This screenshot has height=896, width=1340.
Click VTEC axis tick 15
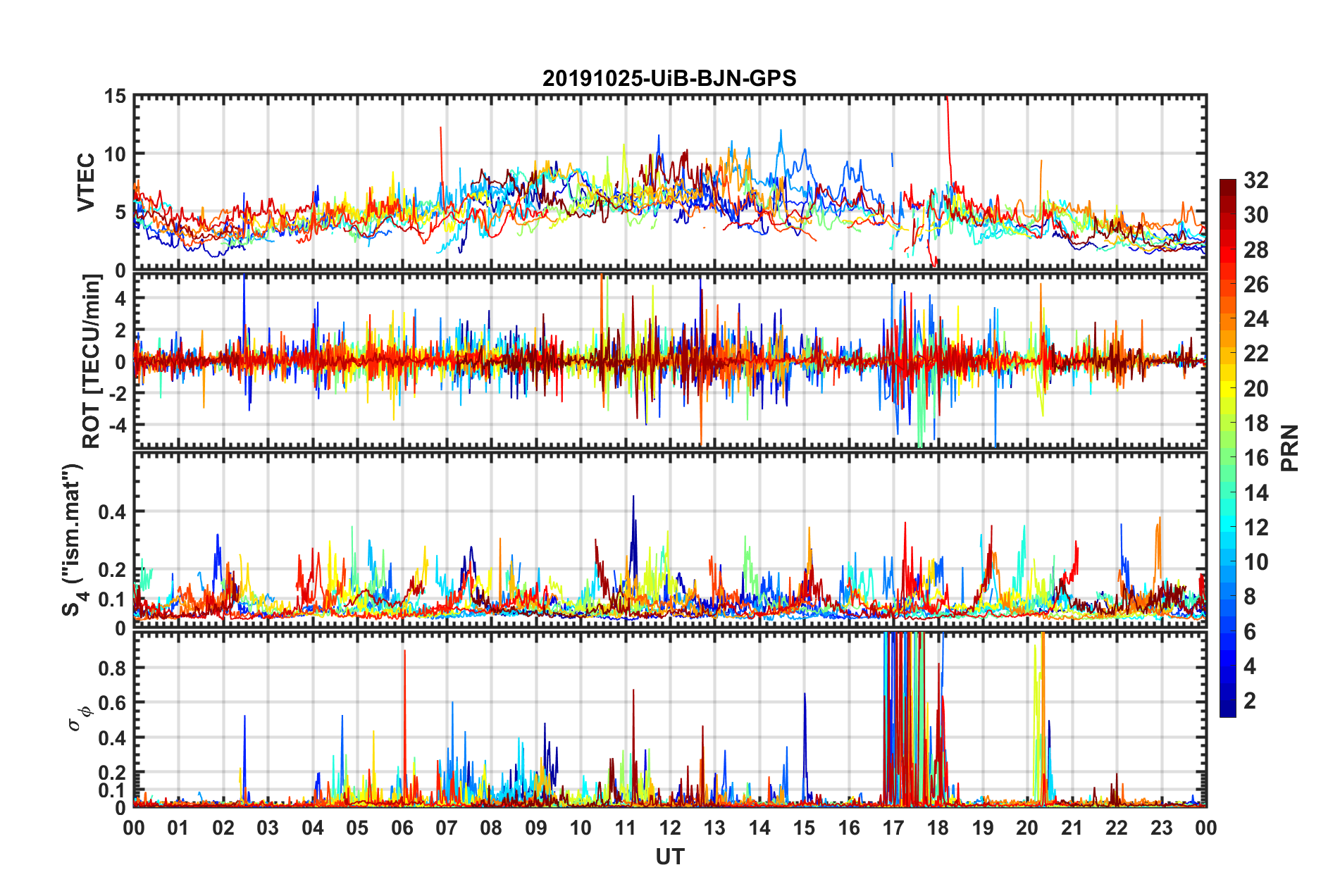point(115,96)
